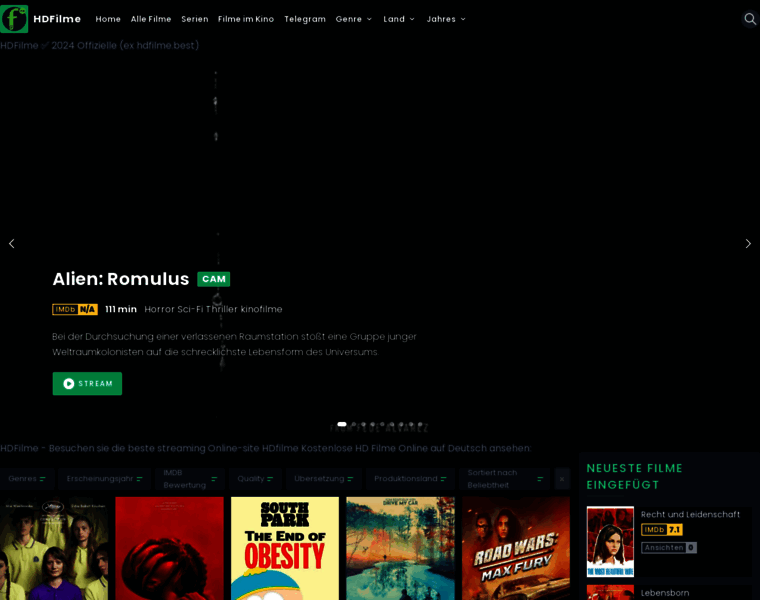The height and width of the screenshot is (600, 760).
Task: Open the Telegram link
Action: coord(305,19)
